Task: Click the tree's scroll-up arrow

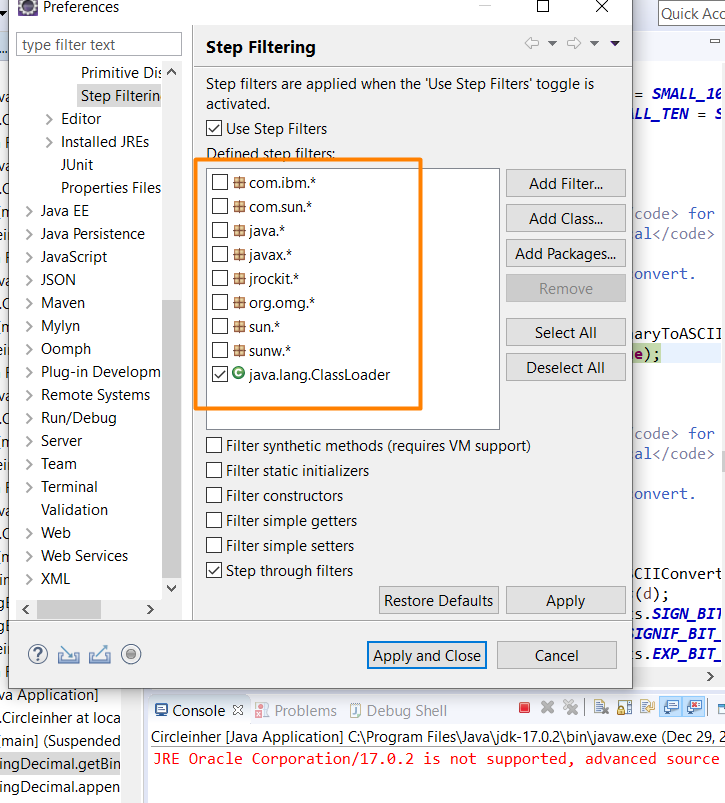Action: point(172,72)
